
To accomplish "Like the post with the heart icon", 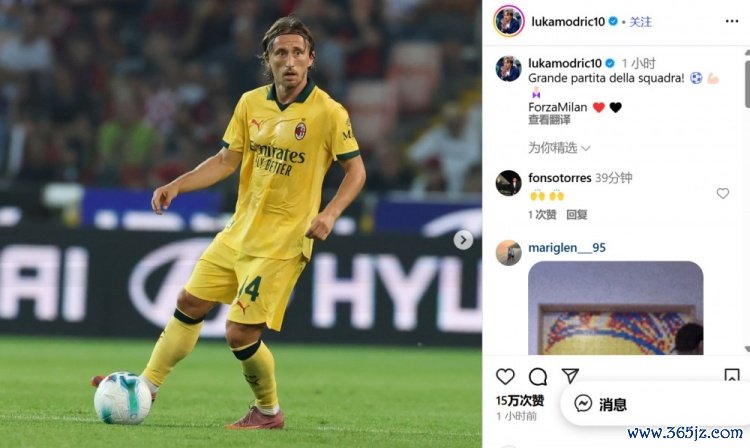I will pyautogui.click(x=505, y=377).
